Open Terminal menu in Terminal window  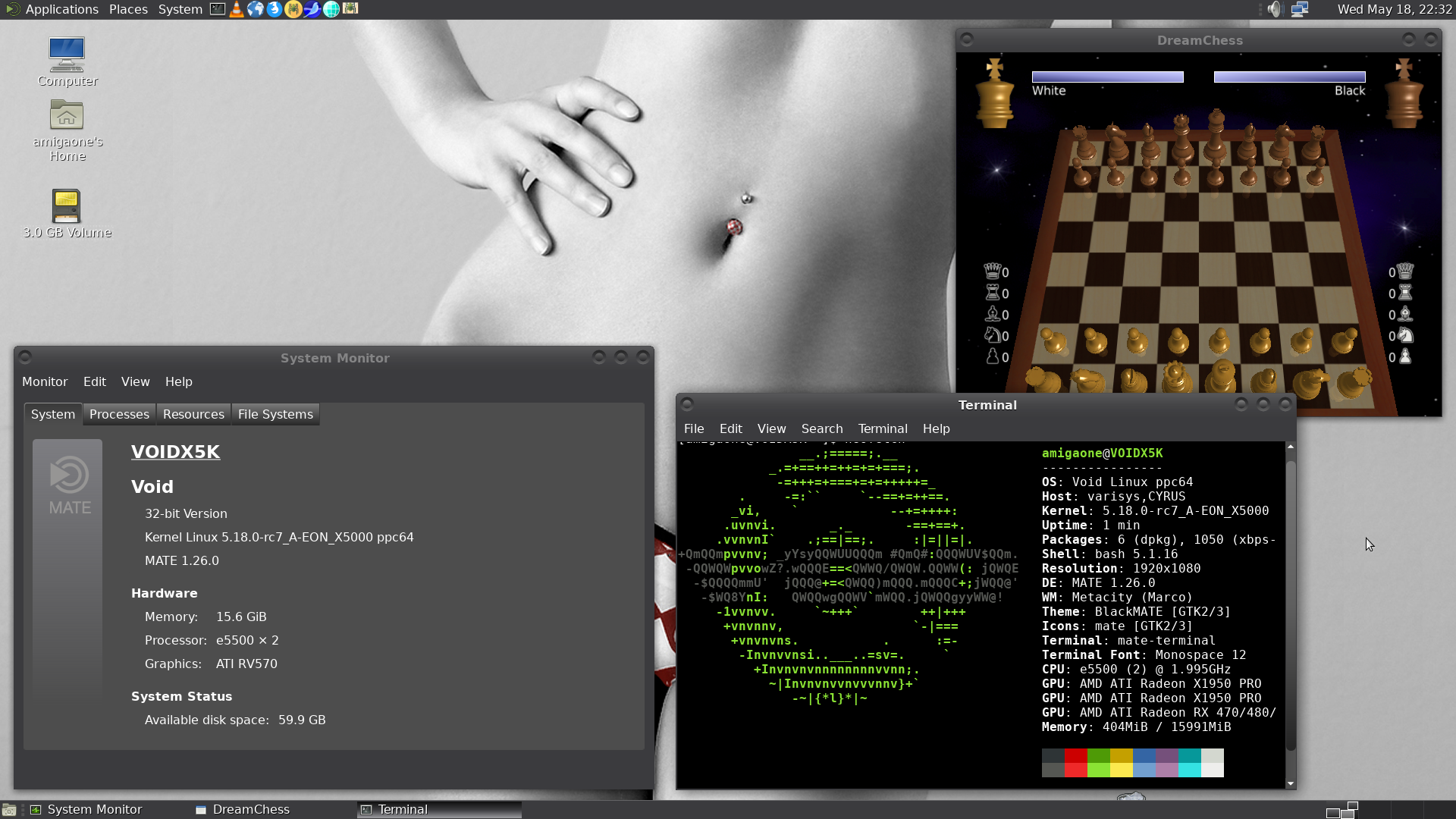click(x=883, y=428)
